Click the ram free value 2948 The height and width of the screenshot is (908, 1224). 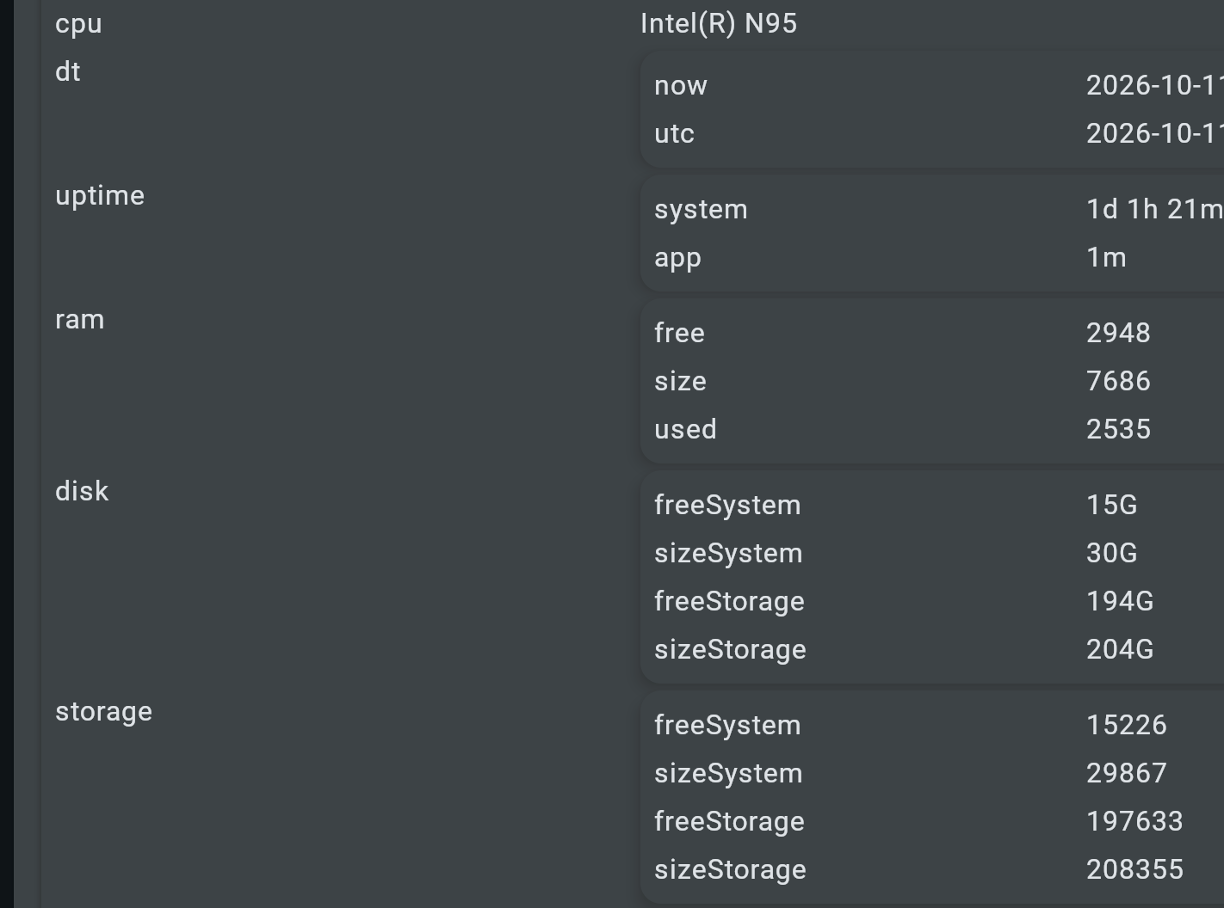tap(1118, 333)
